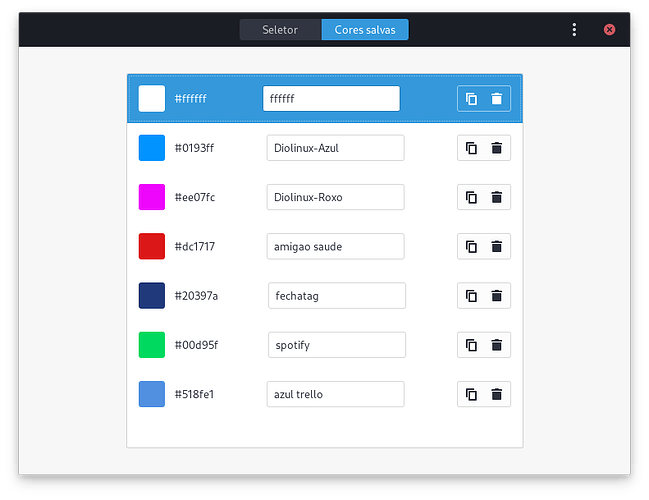
Task: Focus the azul trello name field
Action: point(335,394)
